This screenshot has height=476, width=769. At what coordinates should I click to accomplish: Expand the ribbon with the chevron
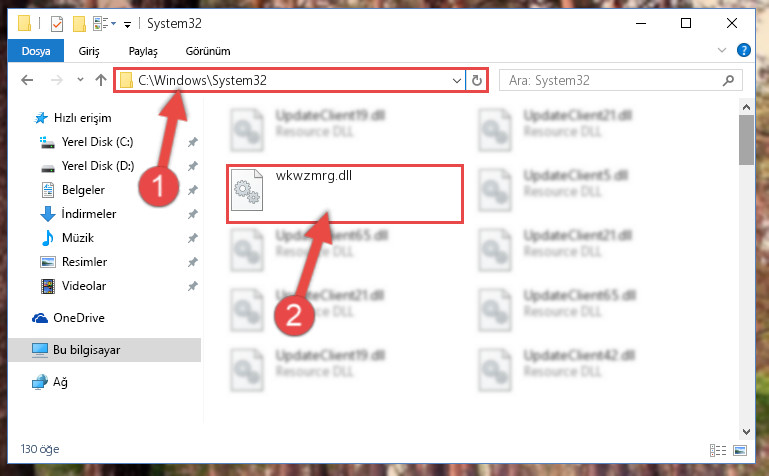722,50
